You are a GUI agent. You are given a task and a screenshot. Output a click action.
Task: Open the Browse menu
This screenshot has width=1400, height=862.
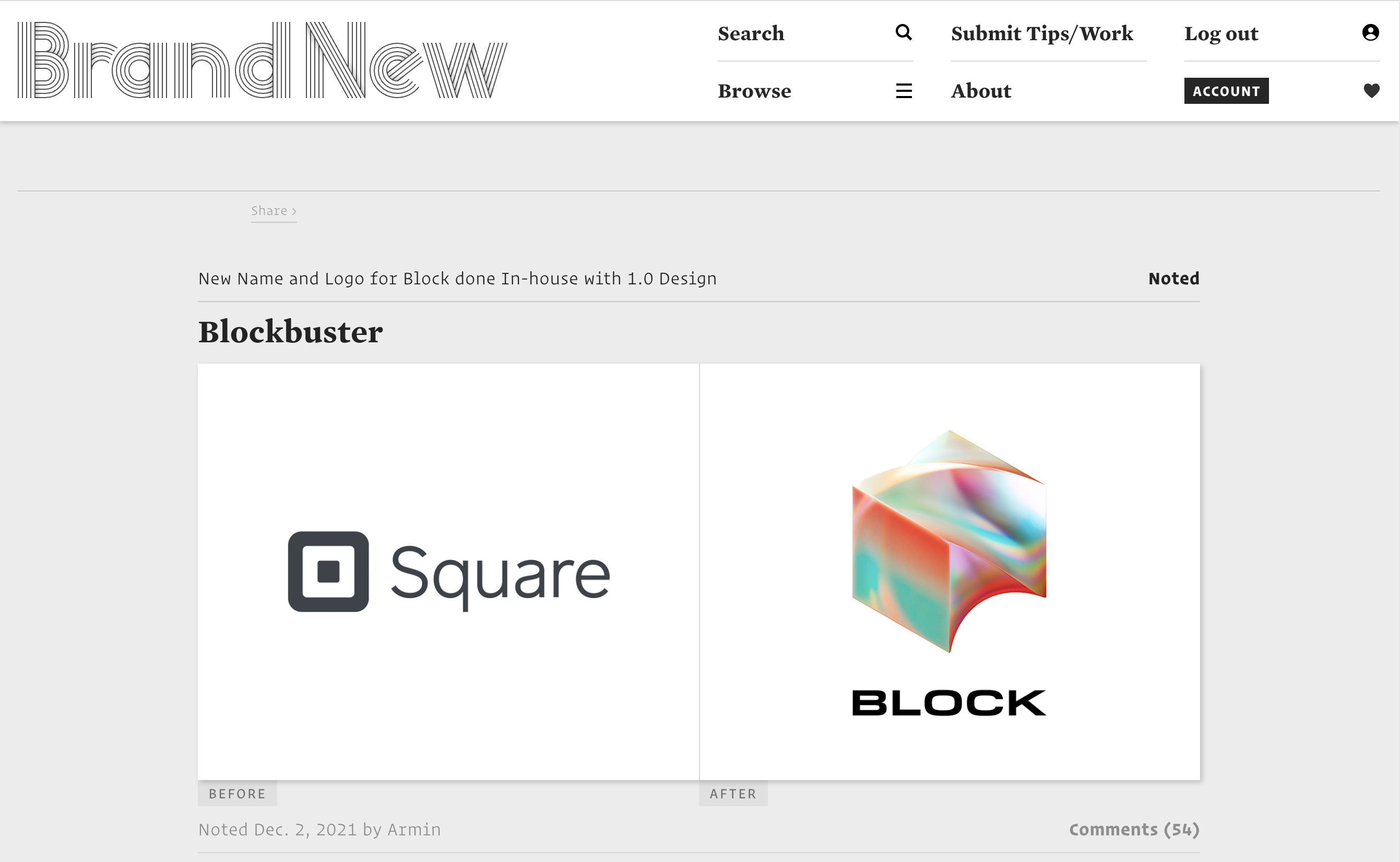tap(754, 91)
